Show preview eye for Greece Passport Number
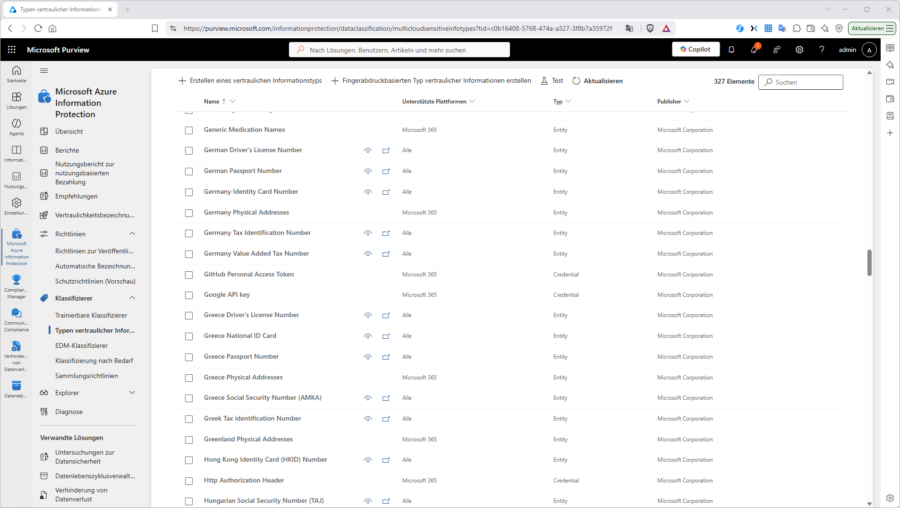 (368, 356)
